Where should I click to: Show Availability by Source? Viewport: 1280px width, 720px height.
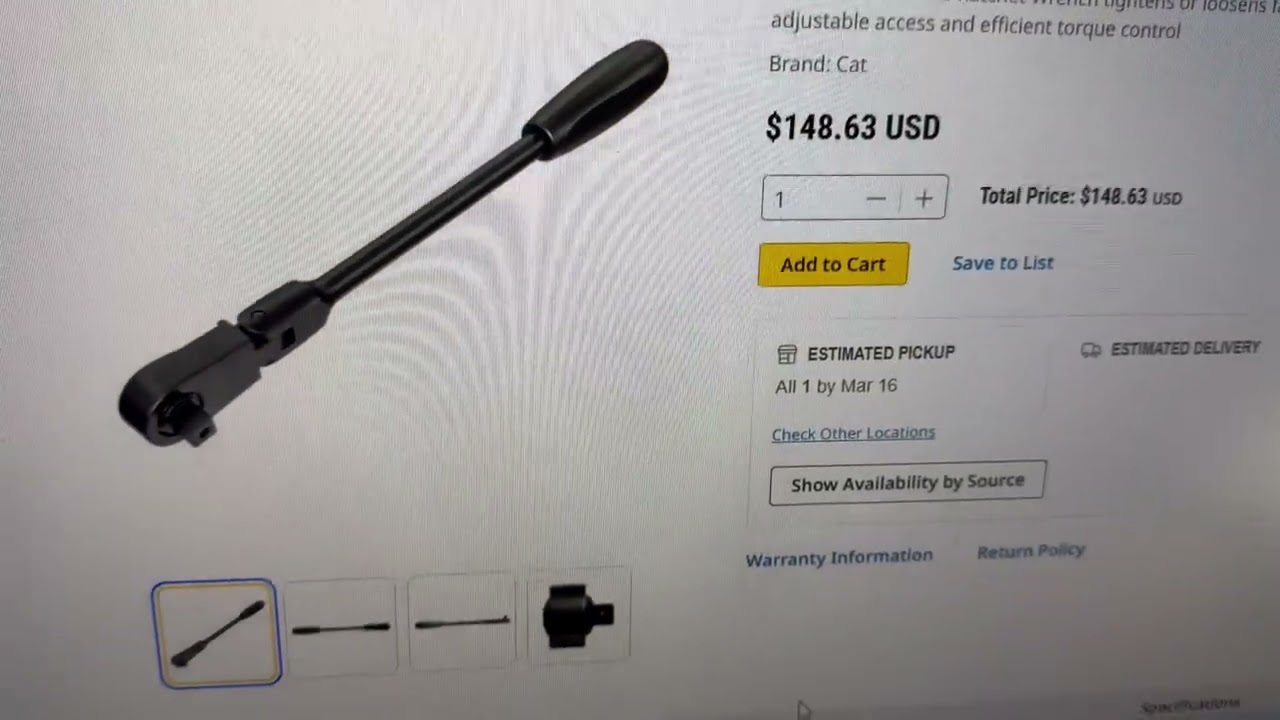coord(907,483)
